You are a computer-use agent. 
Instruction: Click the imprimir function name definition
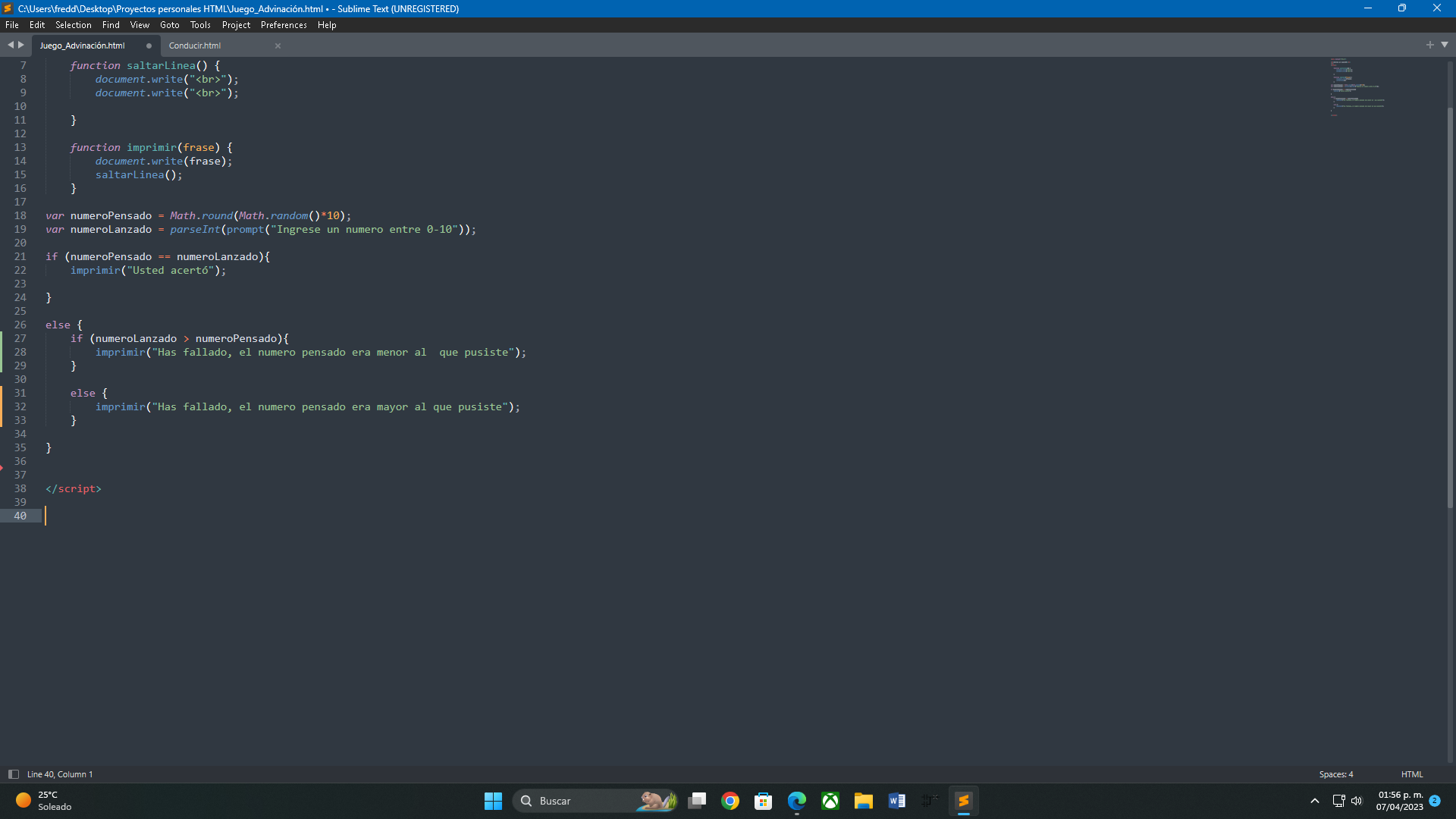152,147
